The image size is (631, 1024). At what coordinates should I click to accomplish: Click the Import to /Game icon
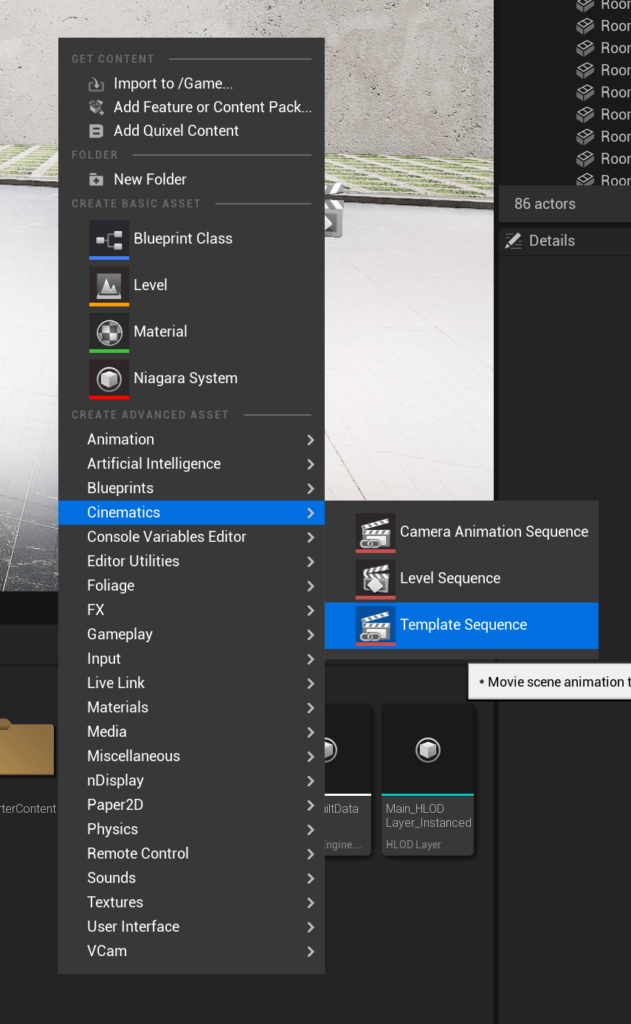tap(96, 84)
